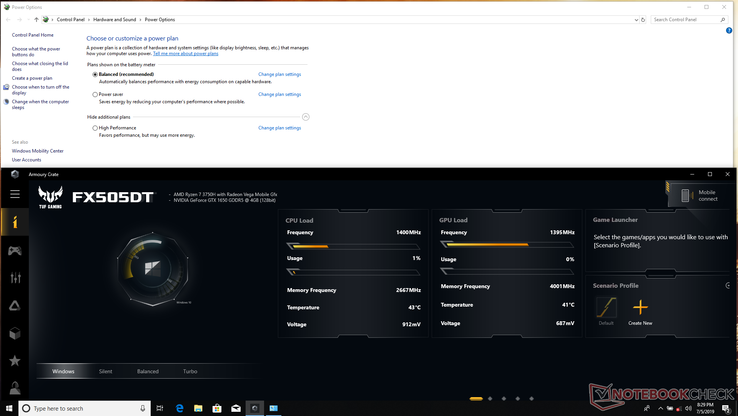Screen dimensions: 738x416
Task: Open Control Panel Home link
Action: click(32, 35)
